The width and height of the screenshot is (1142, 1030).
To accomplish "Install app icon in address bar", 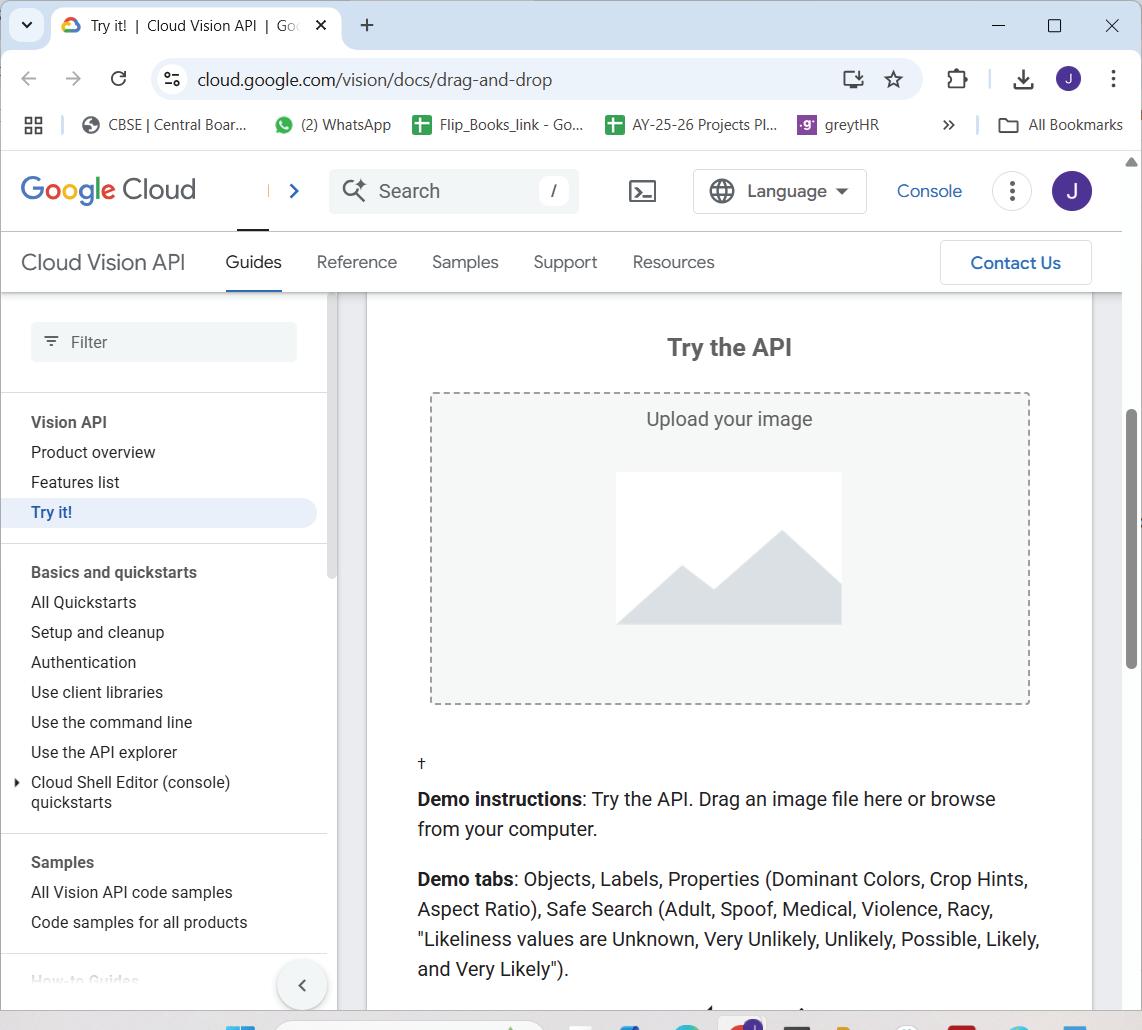I will pos(853,79).
